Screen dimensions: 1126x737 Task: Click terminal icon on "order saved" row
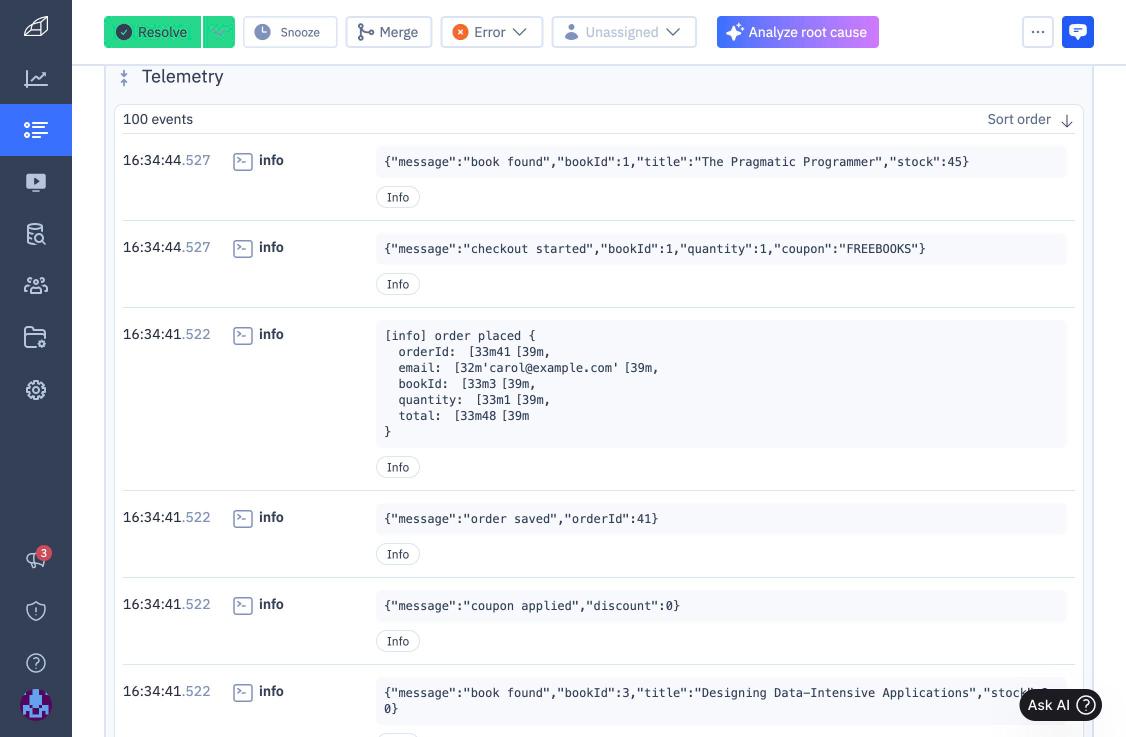pos(243,519)
